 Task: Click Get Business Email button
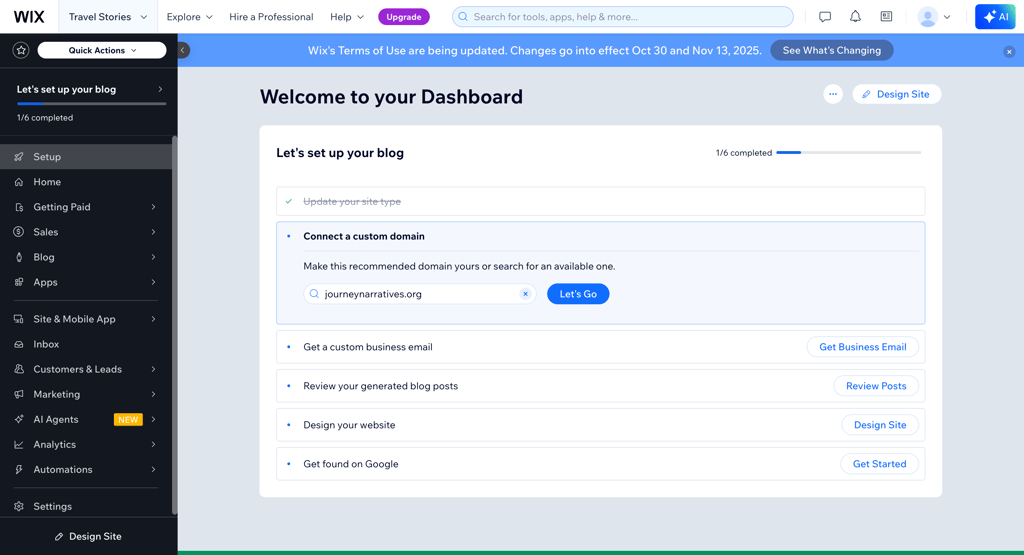pos(862,347)
